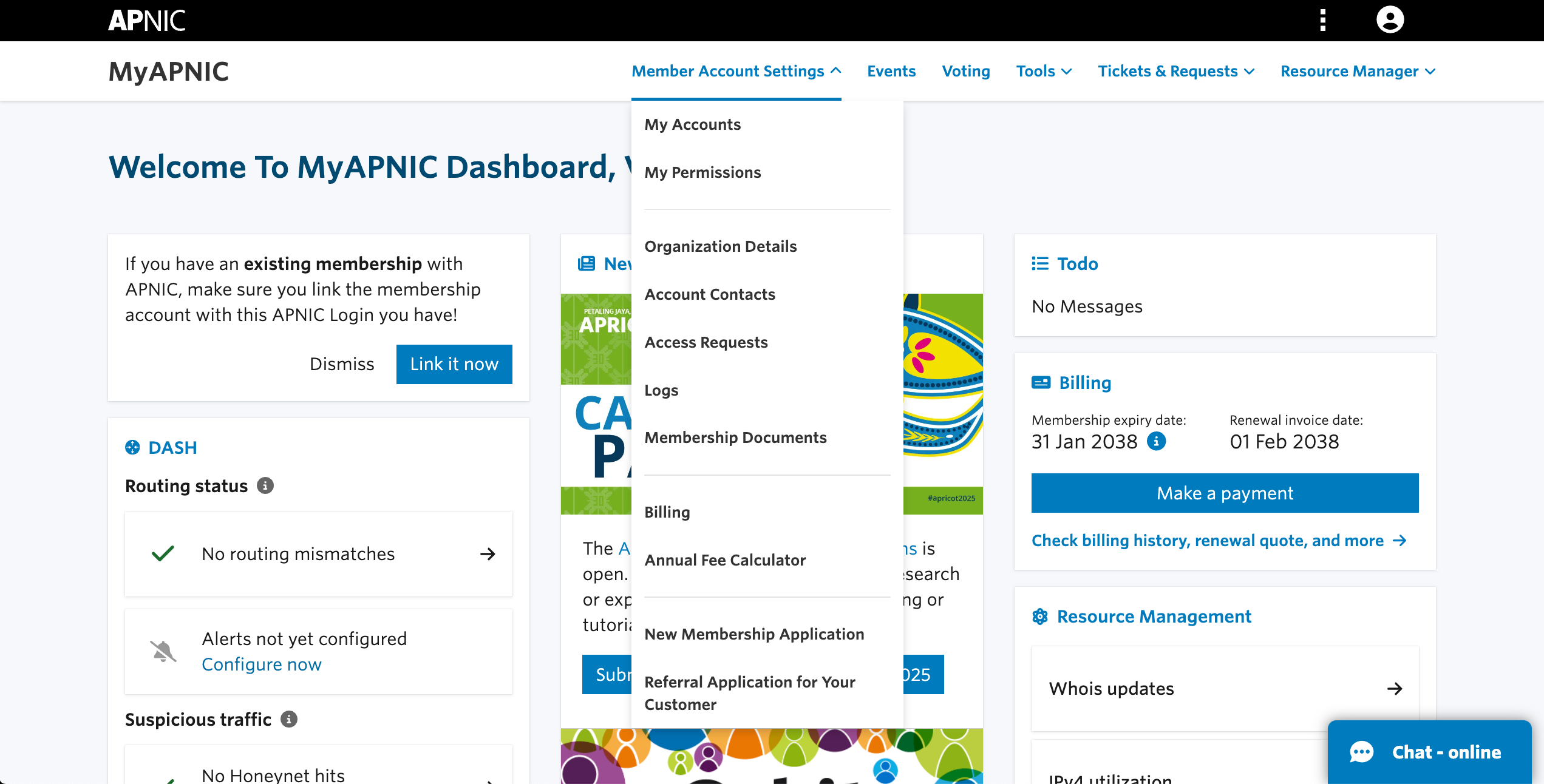Viewport: 1544px width, 784px height.
Task: Expand the Tools dropdown
Action: click(1044, 71)
